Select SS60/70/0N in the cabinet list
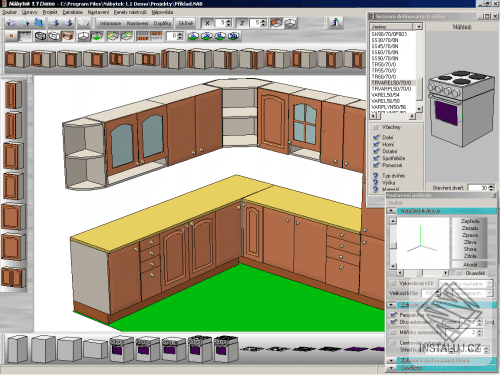The height and width of the screenshot is (375, 500). click(385, 52)
